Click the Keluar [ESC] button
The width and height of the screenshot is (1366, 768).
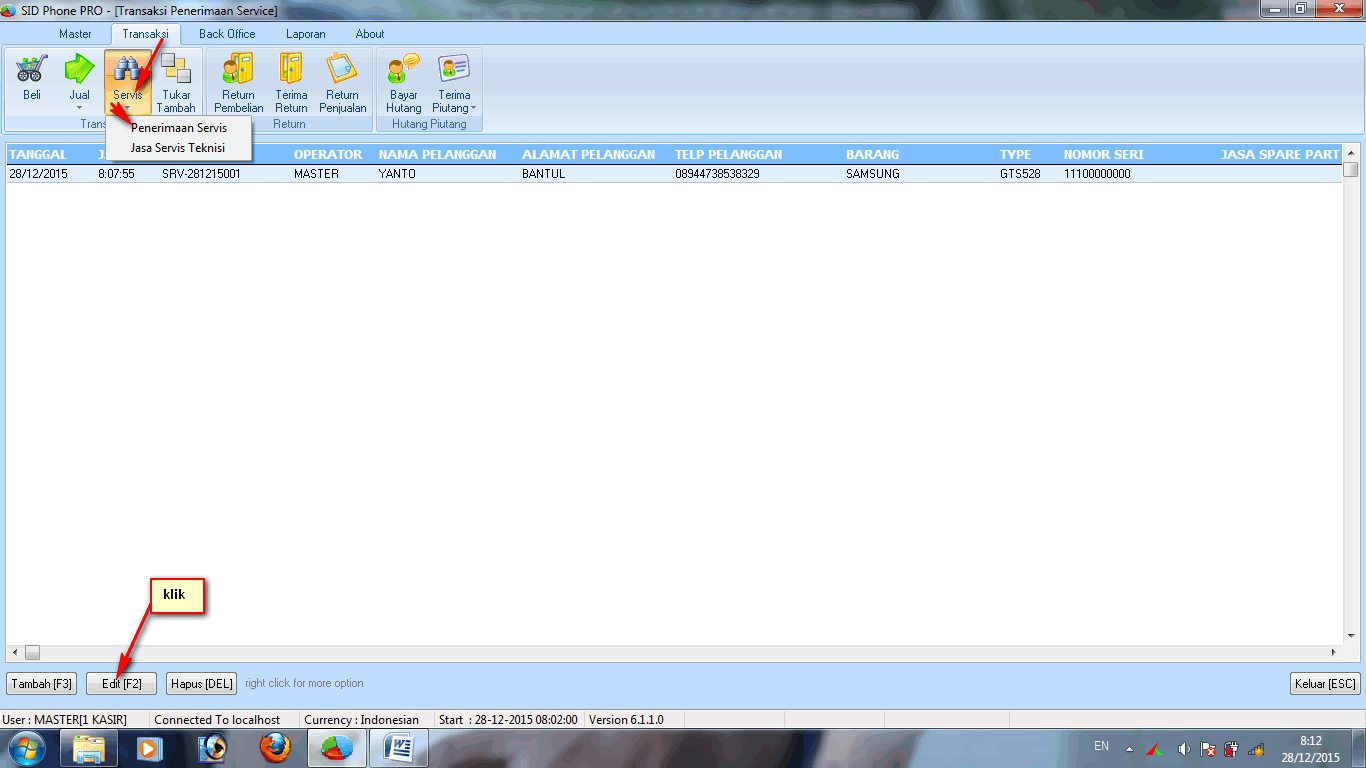point(1325,684)
